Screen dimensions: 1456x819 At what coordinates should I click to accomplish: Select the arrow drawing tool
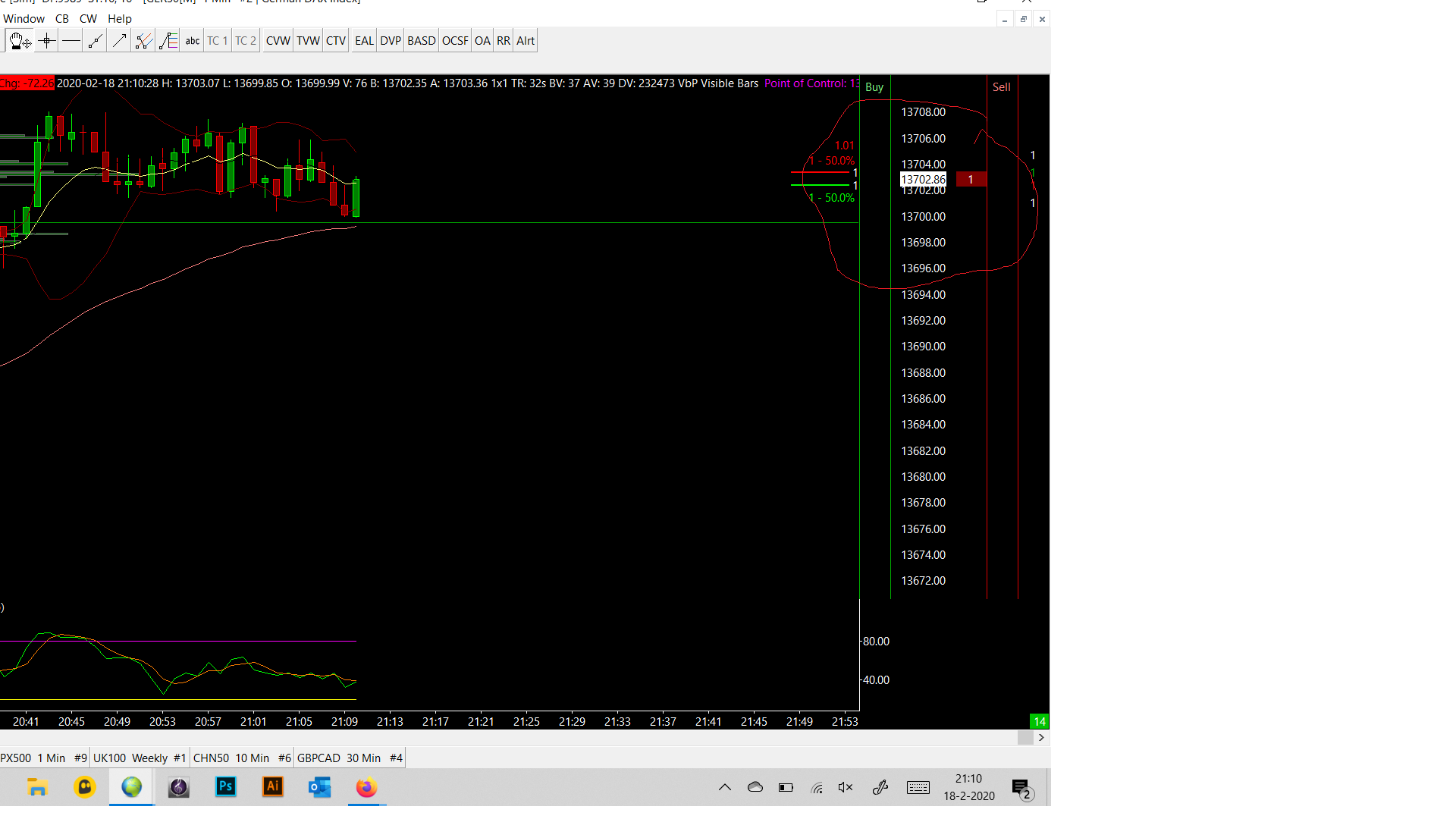tap(119, 41)
